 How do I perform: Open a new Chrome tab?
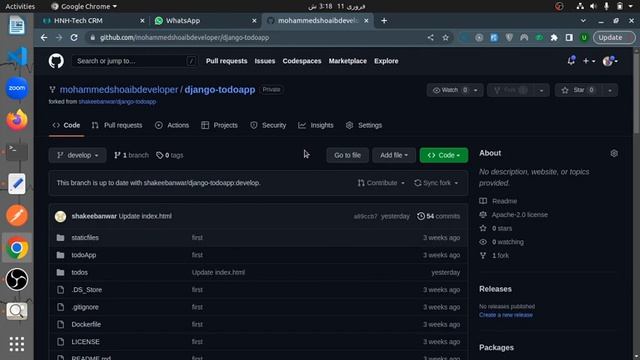384,21
